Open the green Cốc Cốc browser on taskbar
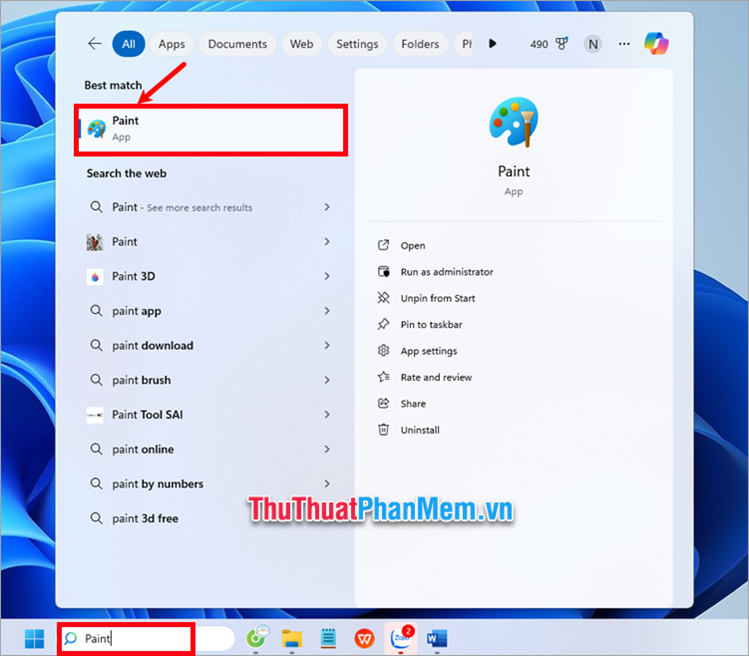The height and width of the screenshot is (656, 749). 257,638
